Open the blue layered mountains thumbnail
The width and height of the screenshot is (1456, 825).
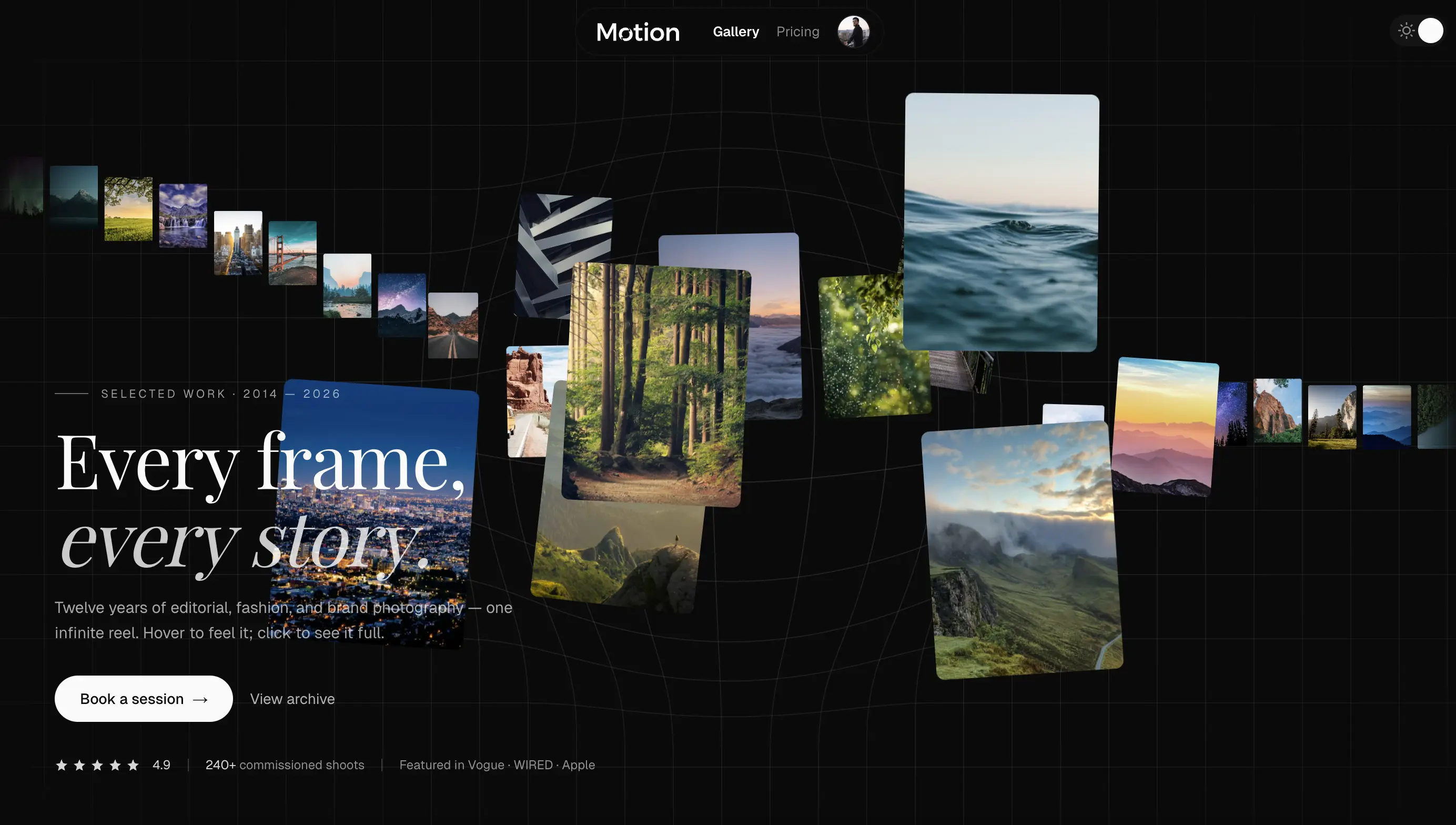click(1387, 417)
